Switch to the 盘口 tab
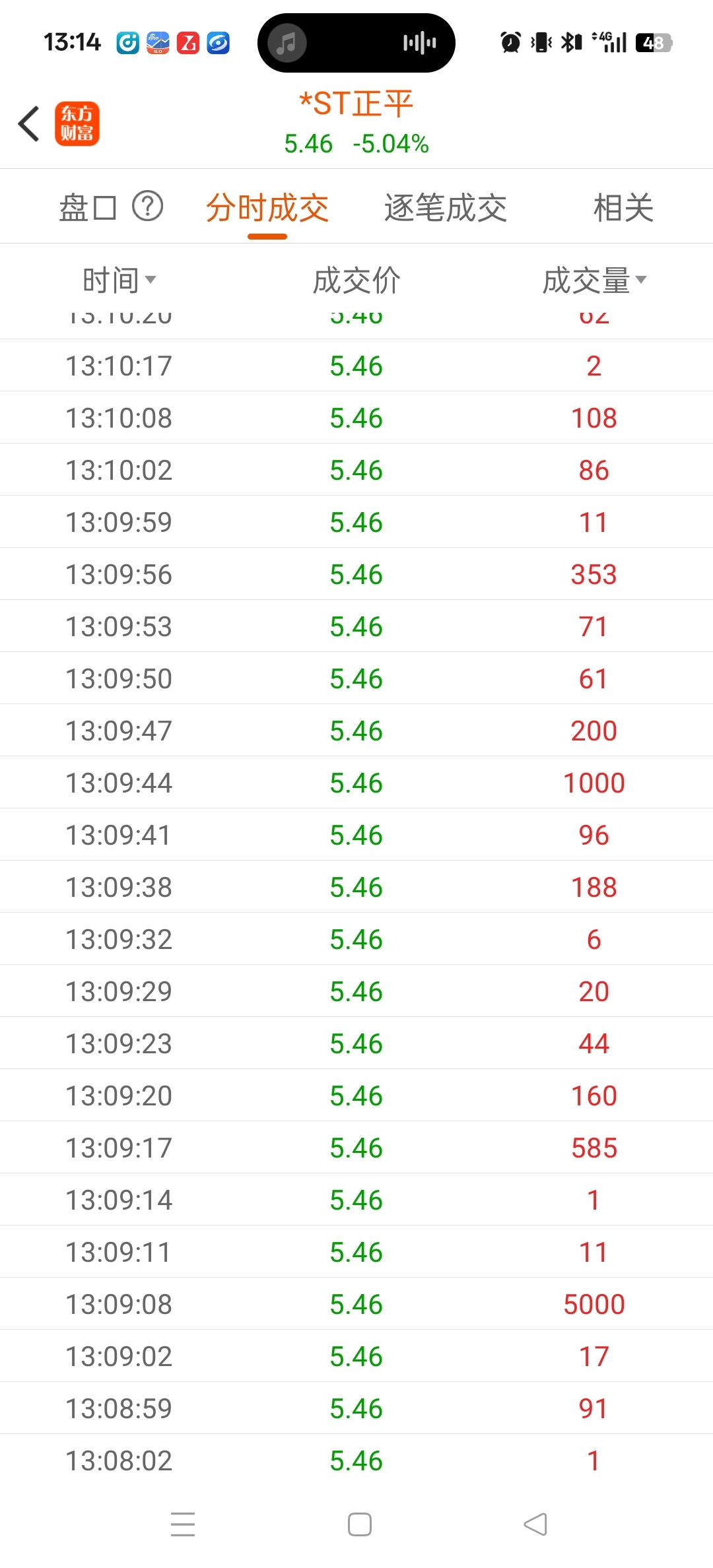This screenshot has width=713, height=1568. pyautogui.click(x=88, y=207)
